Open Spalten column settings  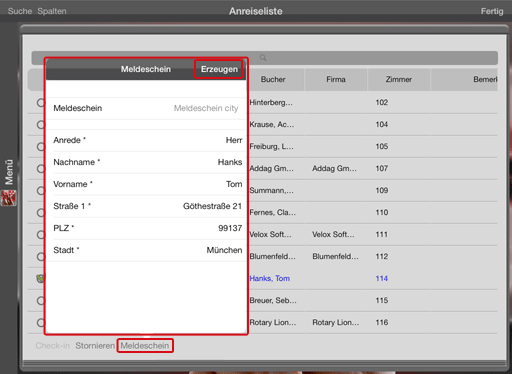52,11
